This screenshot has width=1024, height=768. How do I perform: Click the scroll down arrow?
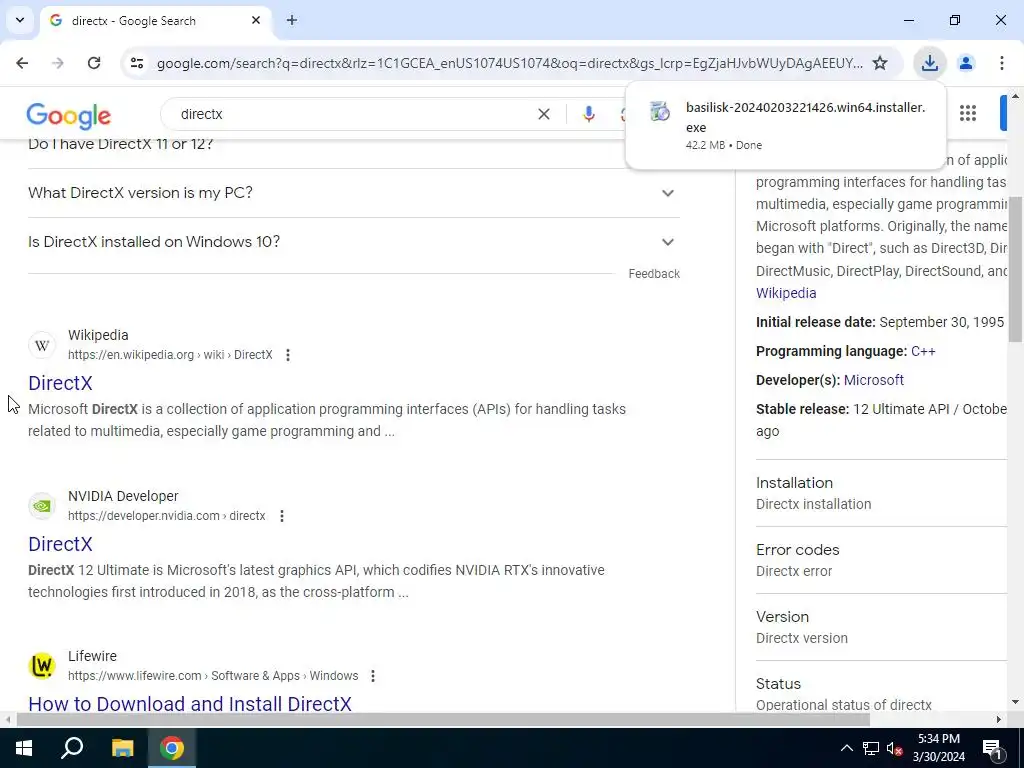1016,703
